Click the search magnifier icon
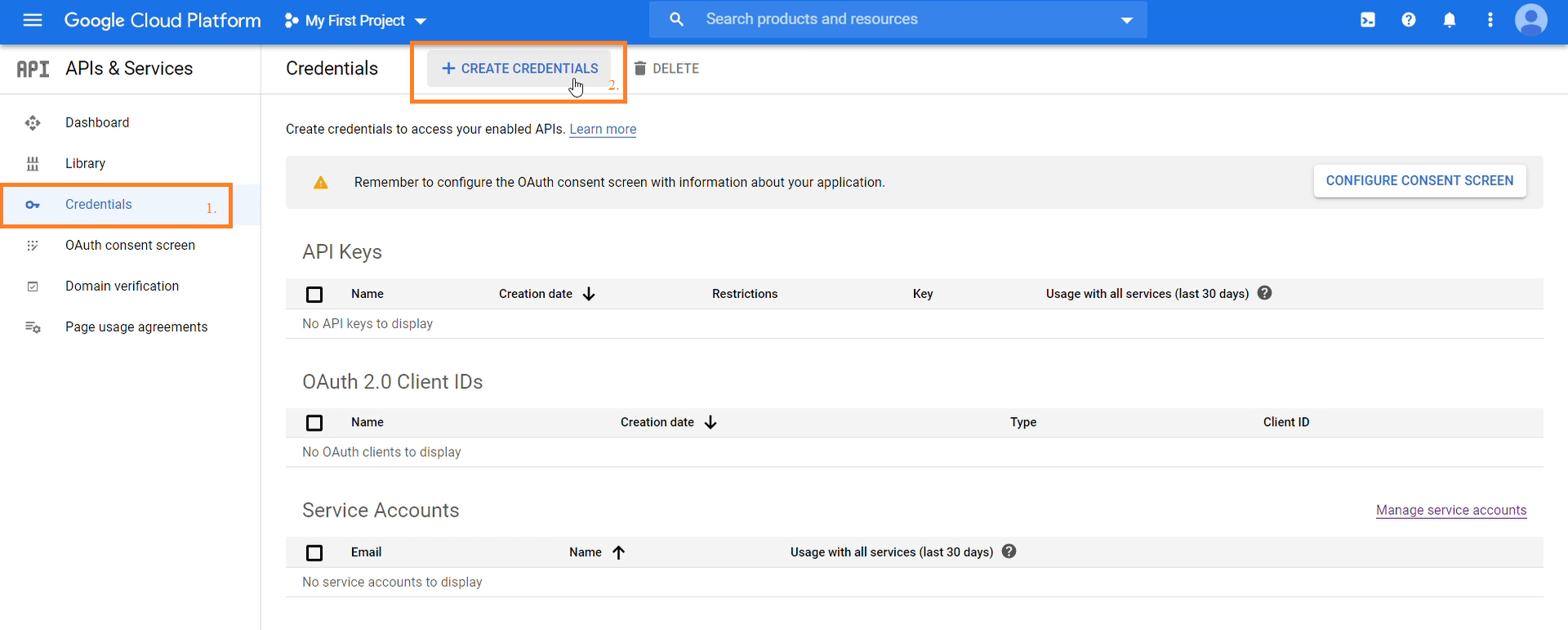The width and height of the screenshot is (1568, 630). pos(676,19)
